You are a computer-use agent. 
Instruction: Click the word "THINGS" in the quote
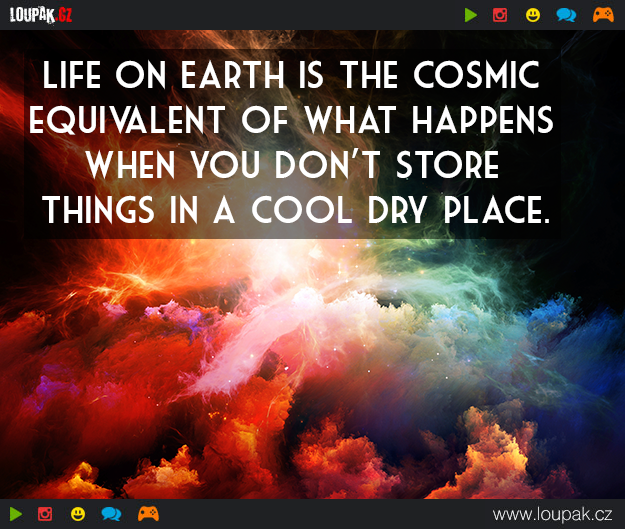coord(98,209)
